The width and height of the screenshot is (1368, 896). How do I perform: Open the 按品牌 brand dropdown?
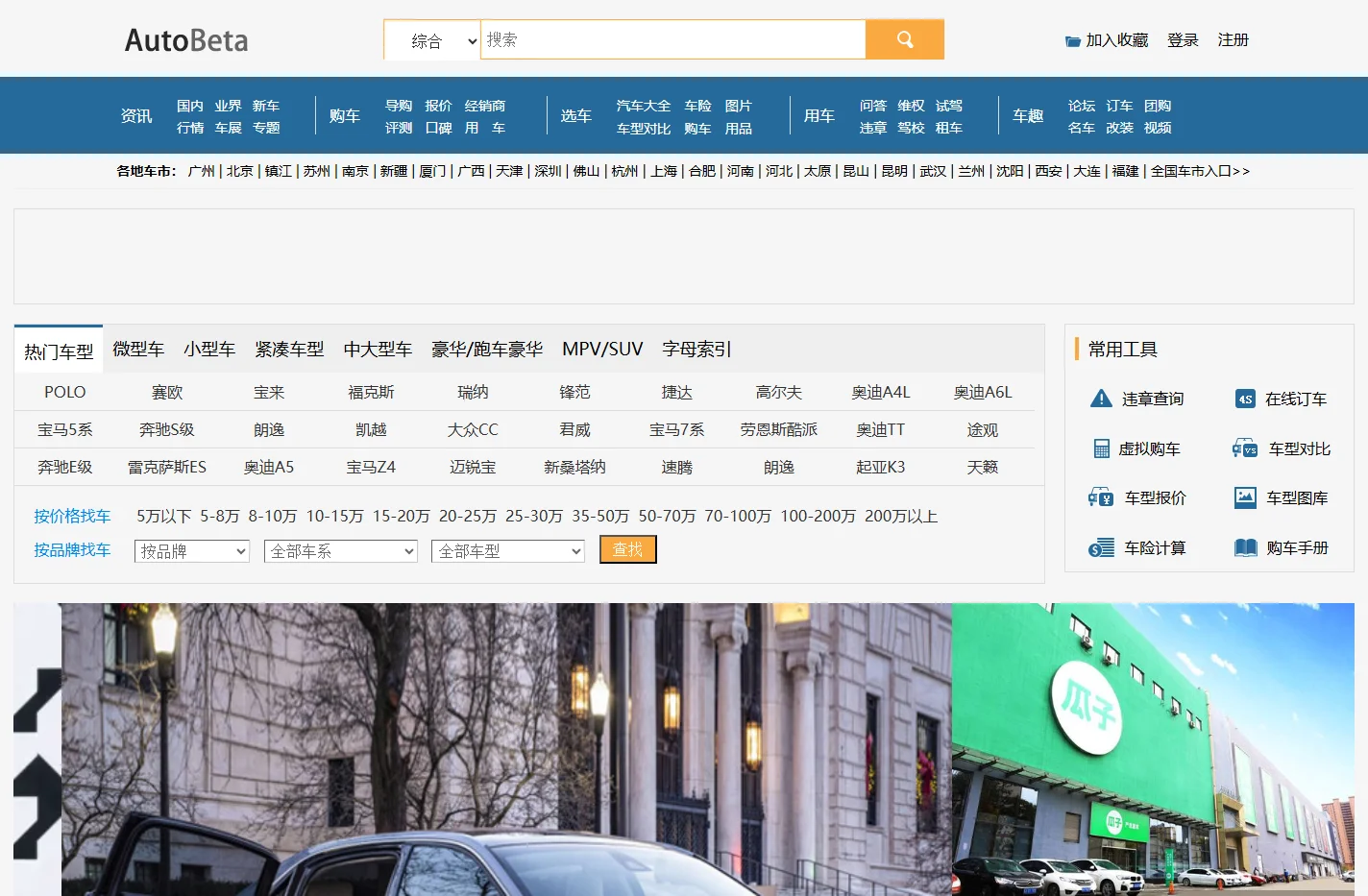[x=192, y=551]
